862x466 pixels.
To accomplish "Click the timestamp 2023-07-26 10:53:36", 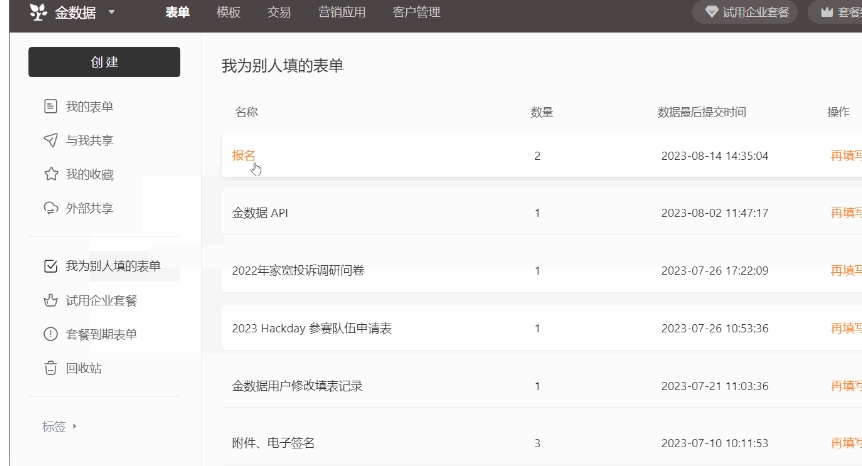I will pos(715,328).
